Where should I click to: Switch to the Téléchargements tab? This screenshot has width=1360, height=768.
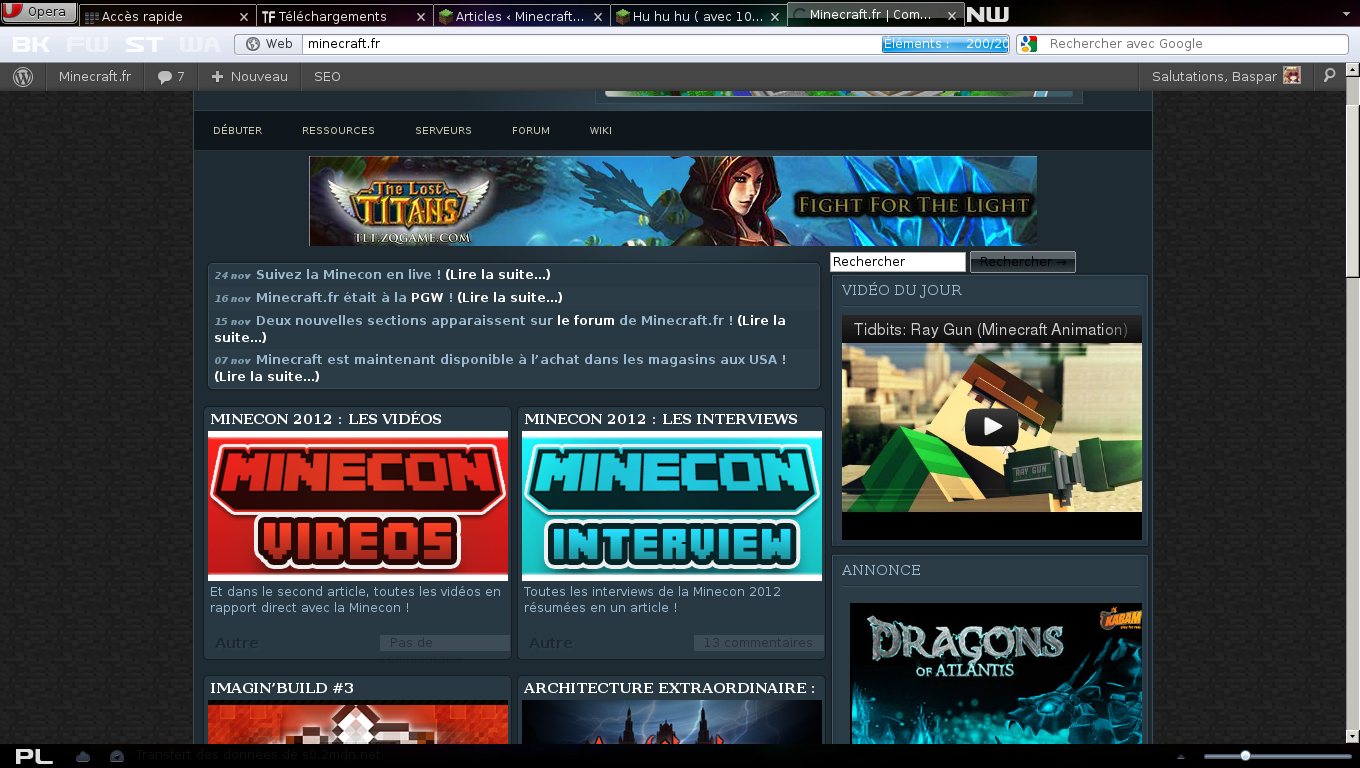pos(343,16)
